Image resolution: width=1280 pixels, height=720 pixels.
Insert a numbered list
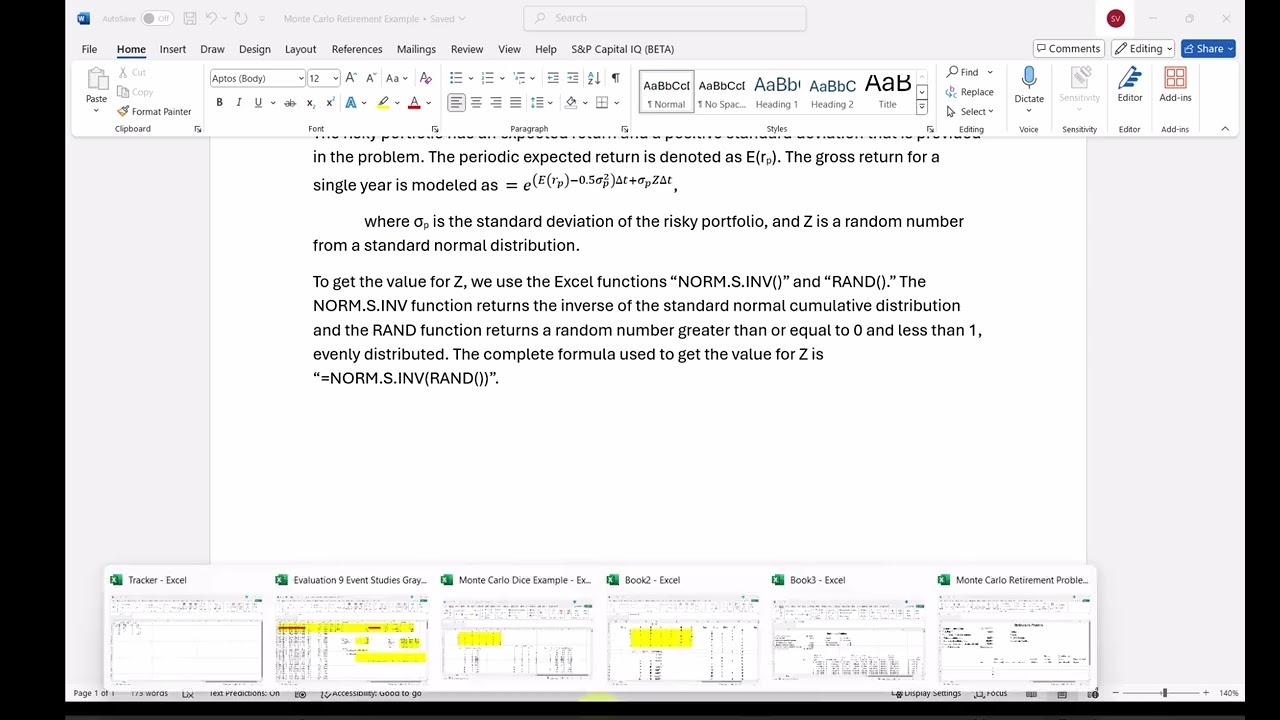click(x=487, y=78)
